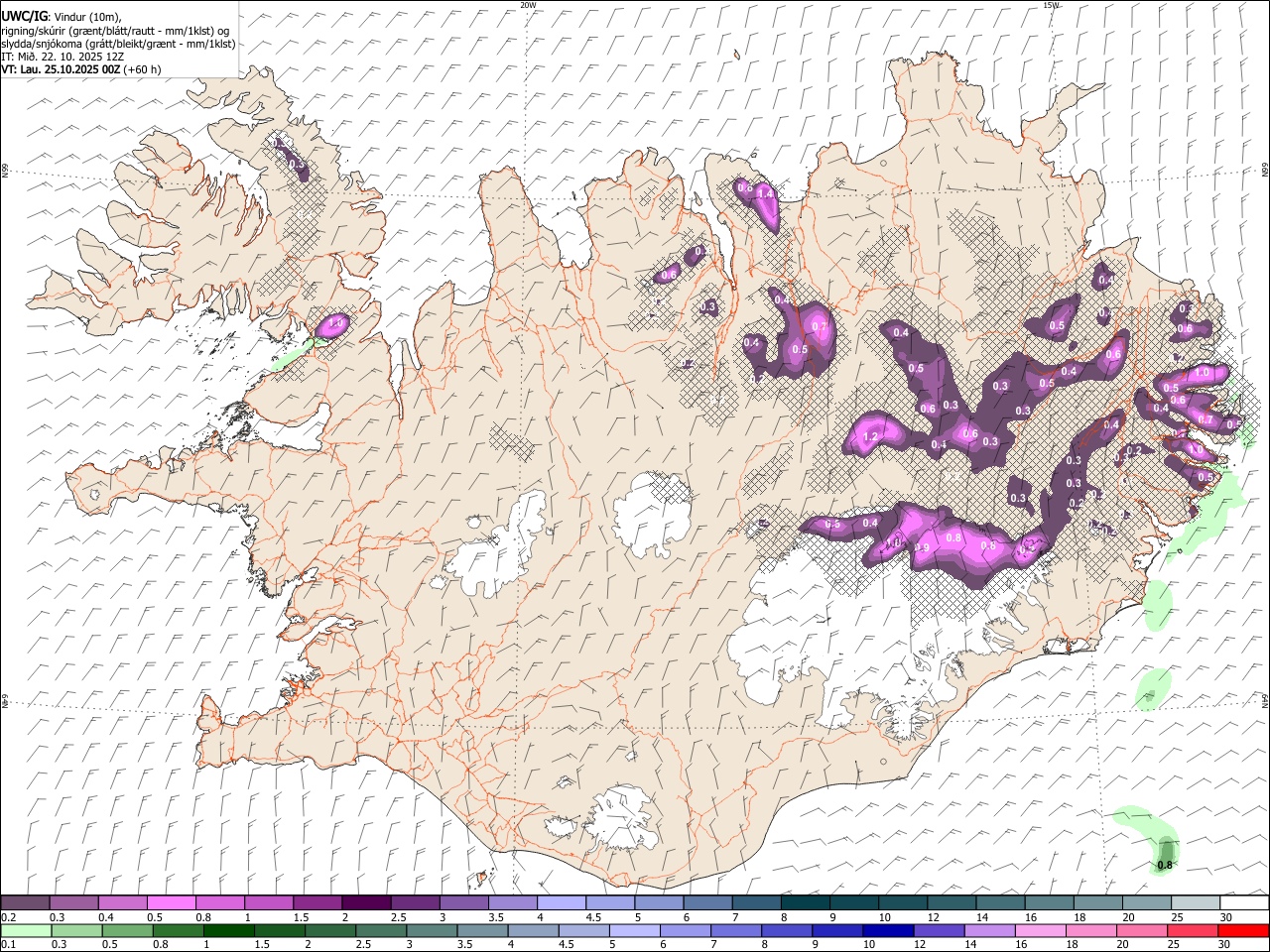Viewport: 1270px width, 952px height.
Task: Select the darkest green rain swatch for 1 mm
Action: [229, 930]
